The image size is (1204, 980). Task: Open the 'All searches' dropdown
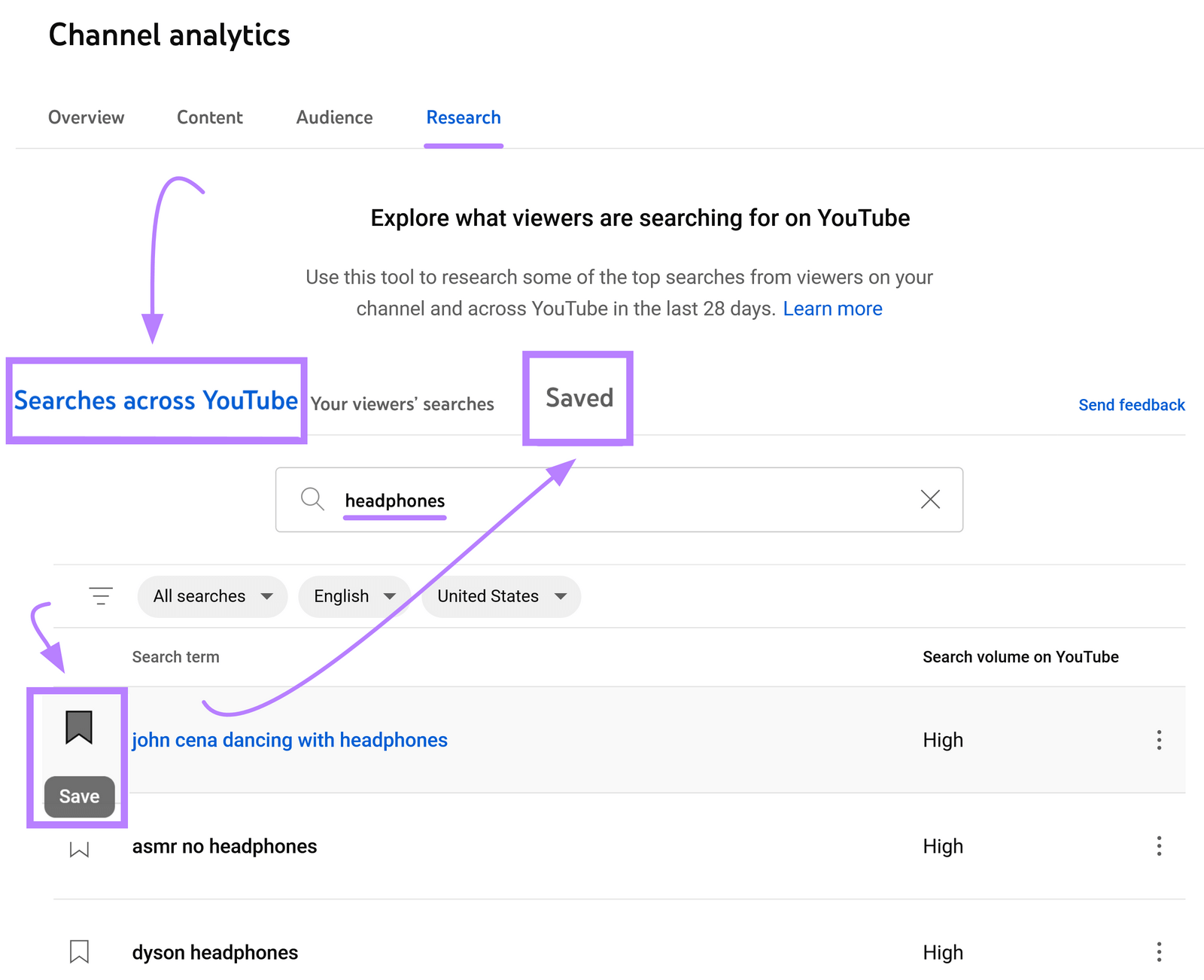tap(211, 596)
